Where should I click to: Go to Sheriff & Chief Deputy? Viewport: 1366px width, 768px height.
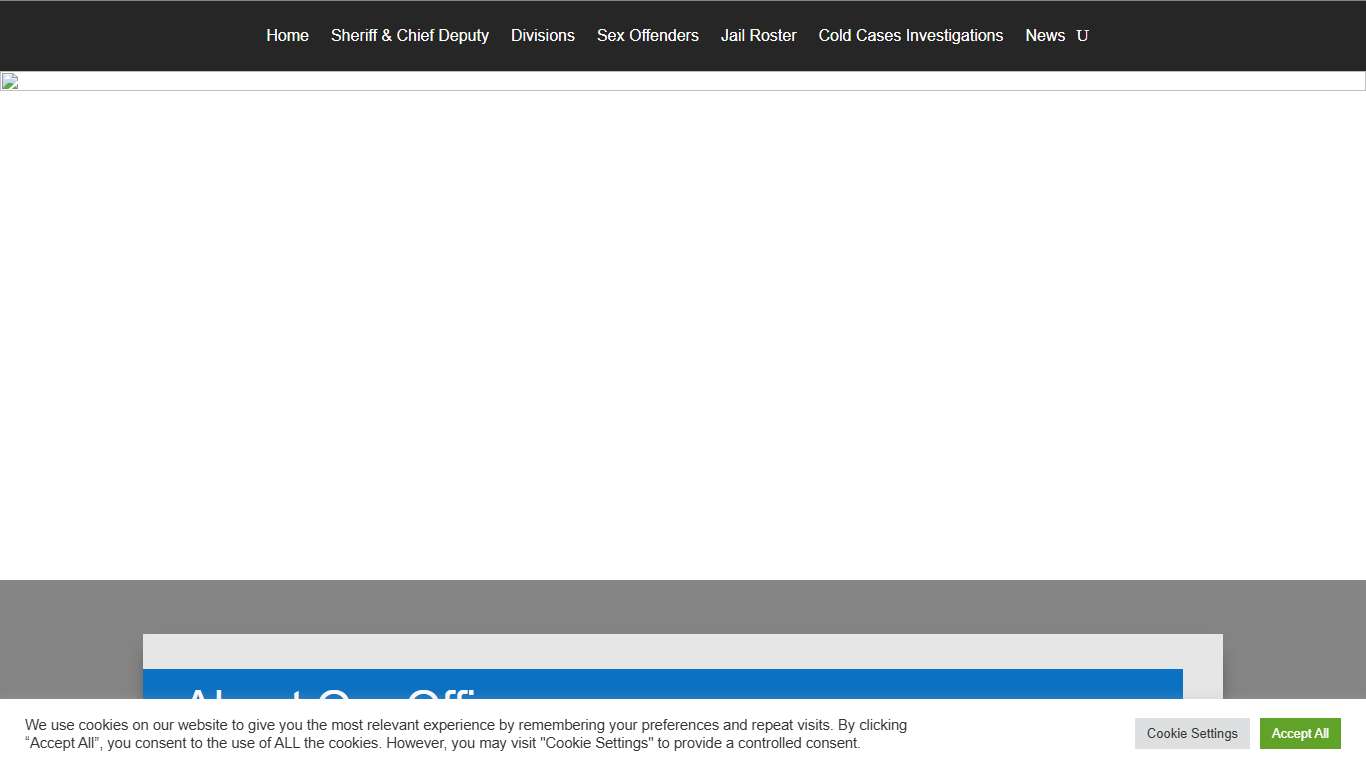point(409,36)
